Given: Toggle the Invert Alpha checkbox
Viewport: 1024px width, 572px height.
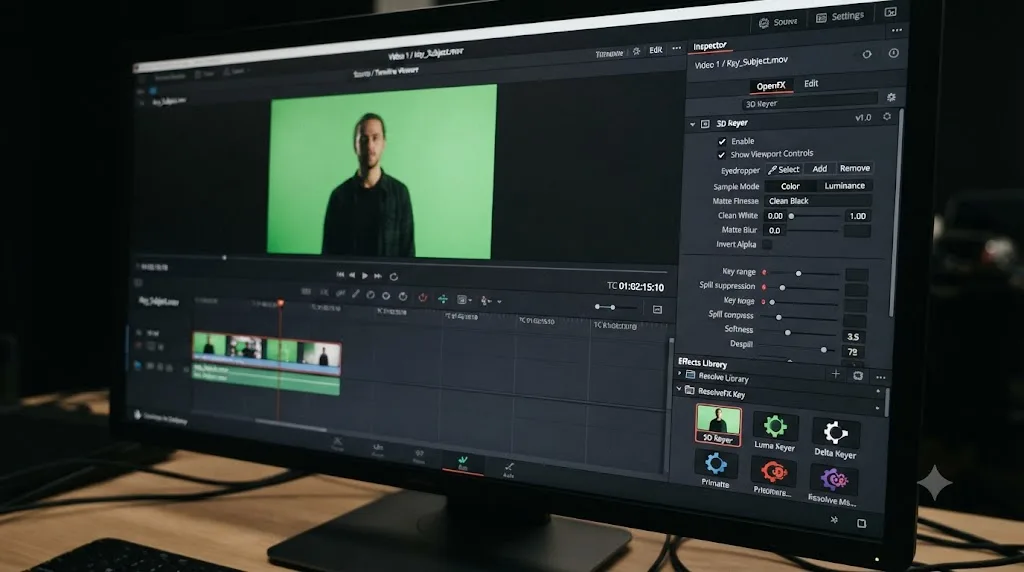Looking at the screenshot, I should click(x=767, y=245).
